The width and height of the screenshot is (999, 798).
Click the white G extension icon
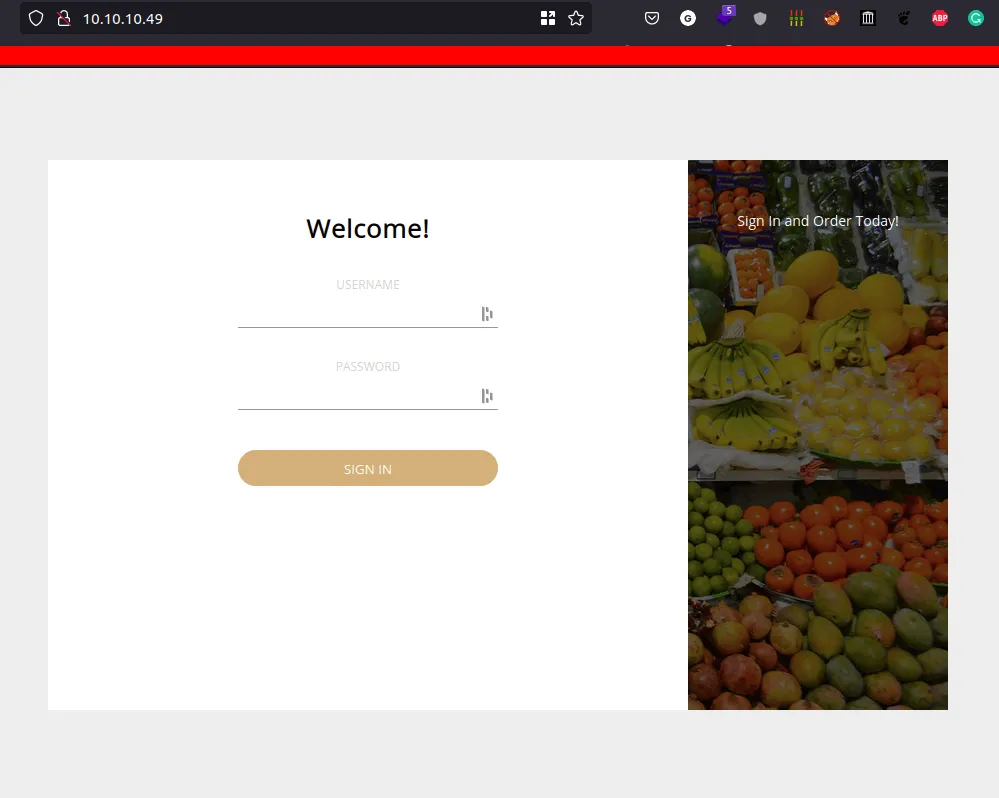pos(687,18)
